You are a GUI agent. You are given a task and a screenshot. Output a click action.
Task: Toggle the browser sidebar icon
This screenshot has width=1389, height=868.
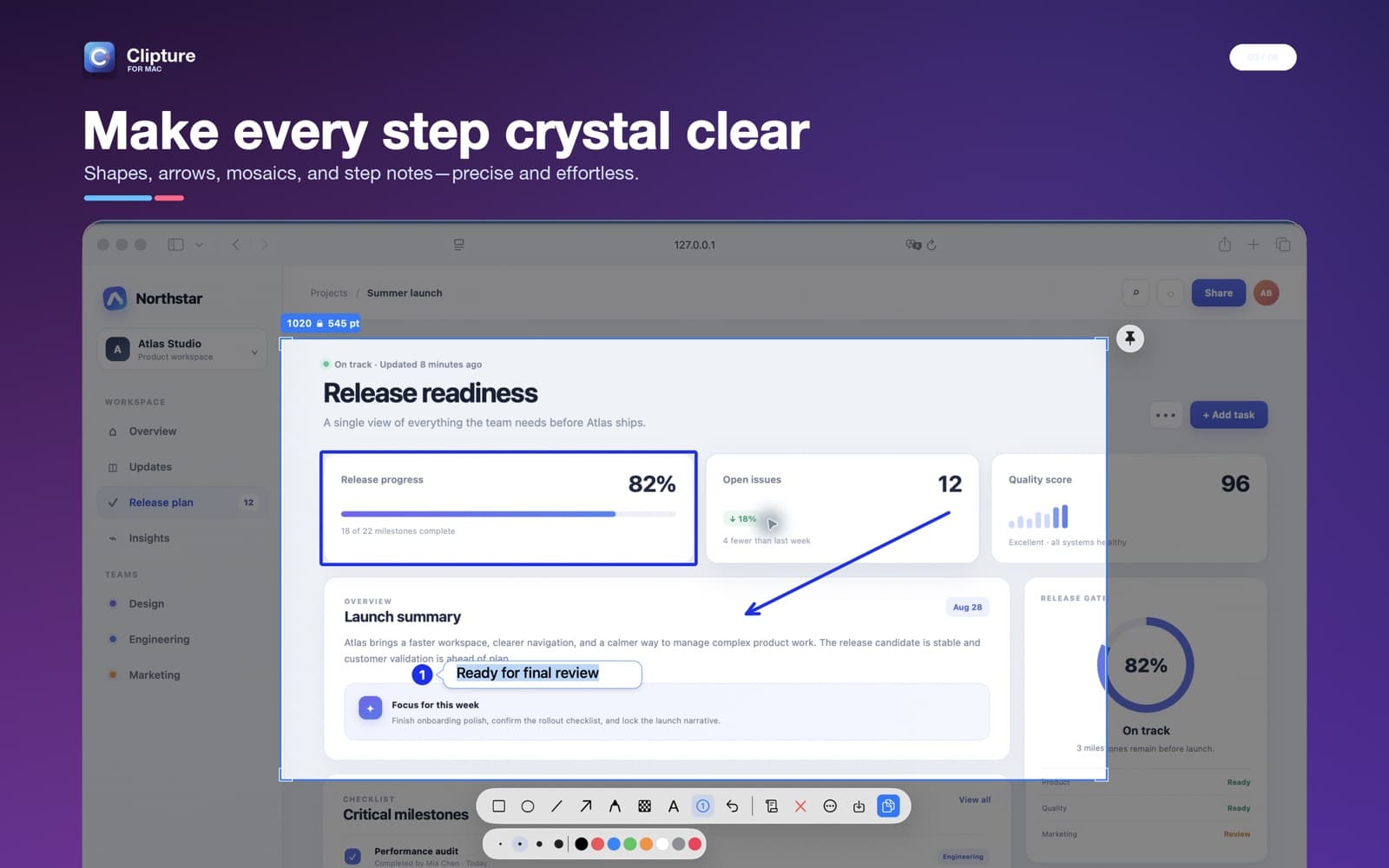click(175, 245)
